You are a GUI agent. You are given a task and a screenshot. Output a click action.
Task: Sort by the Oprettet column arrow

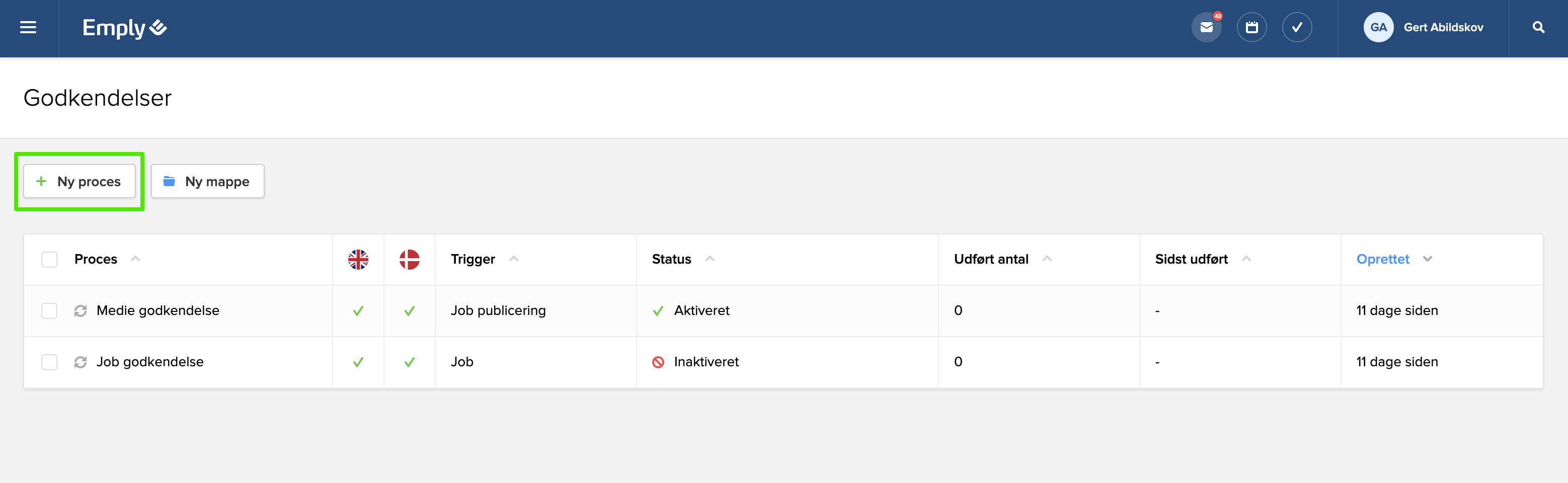(1428, 259)
